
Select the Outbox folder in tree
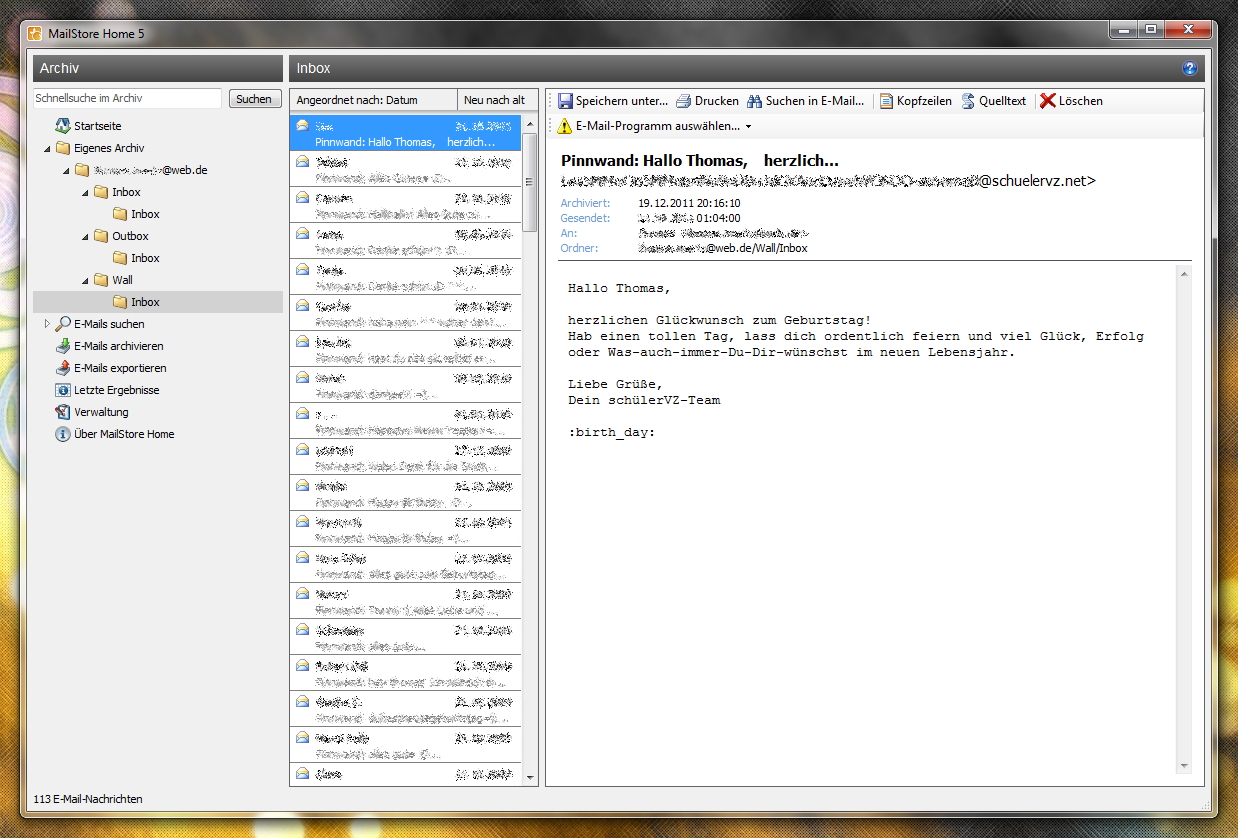pos(129,236)
